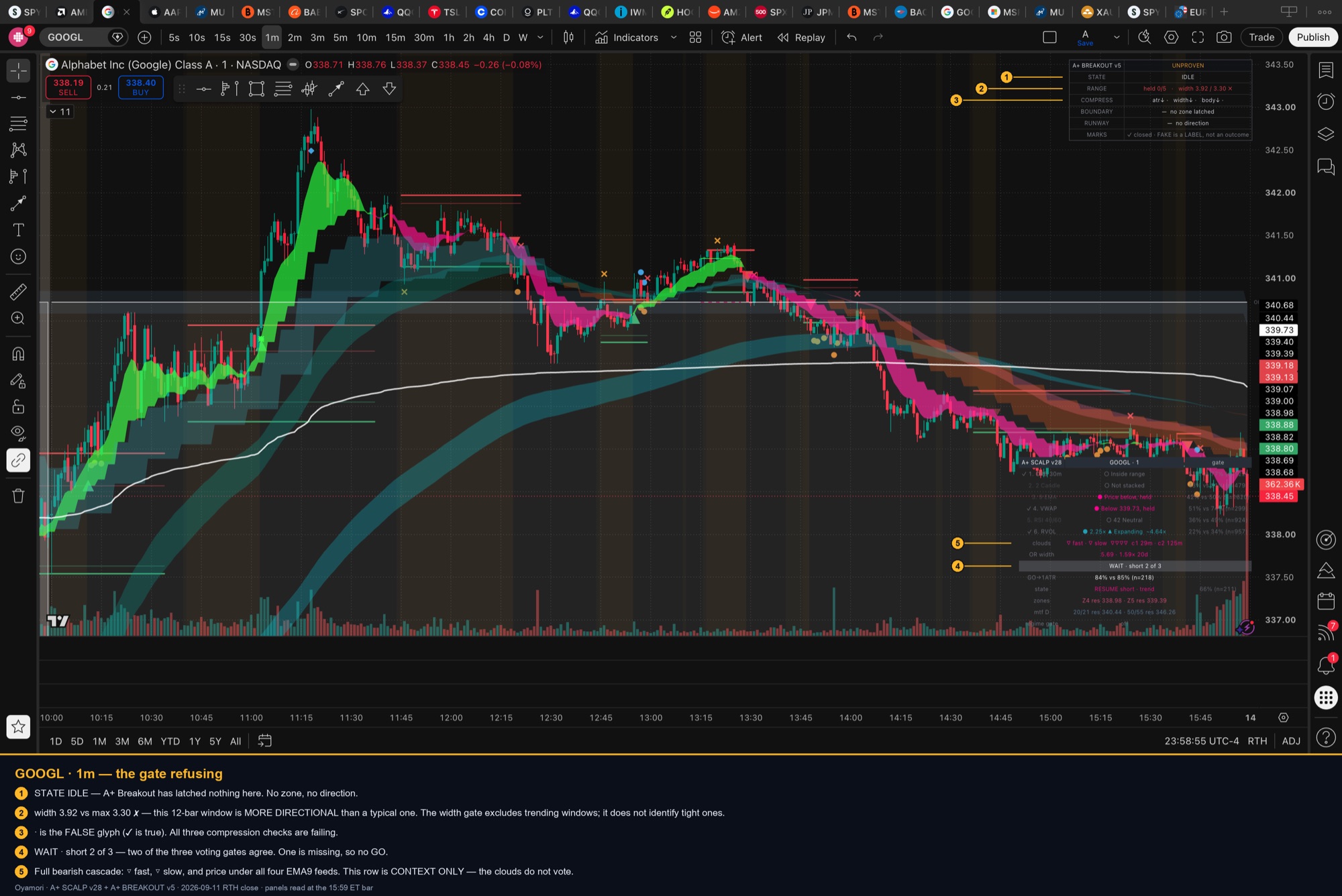Expand the layout save dropdown arrow
The image size is (1342, 896).
(x=1116, y=38)
